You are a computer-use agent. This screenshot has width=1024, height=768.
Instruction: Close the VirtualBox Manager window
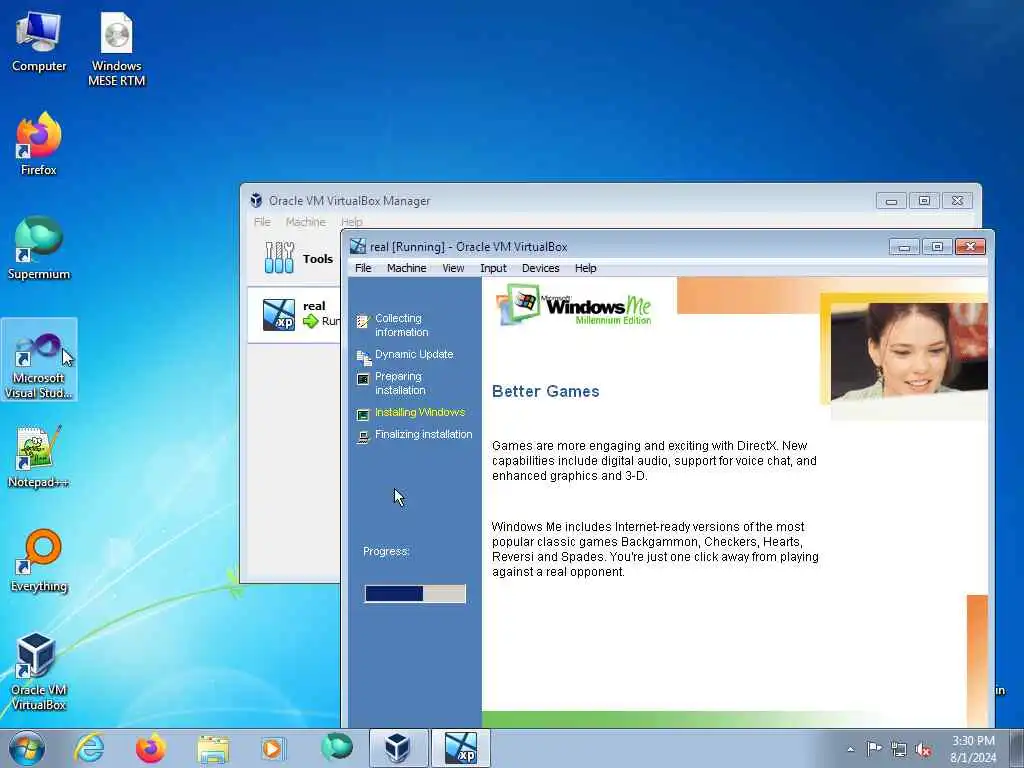click(x=957, y=201)
